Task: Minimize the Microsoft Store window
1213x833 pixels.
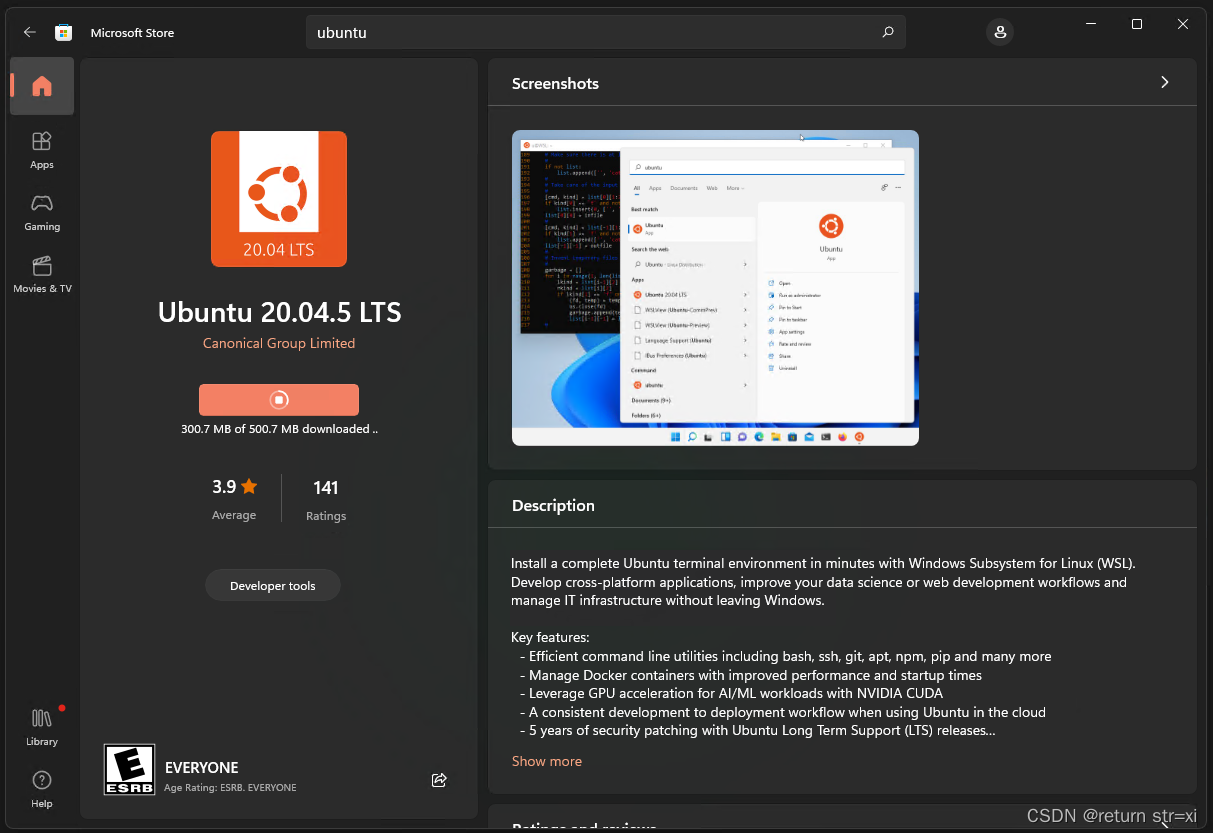Action: (x=1090, y=24)
